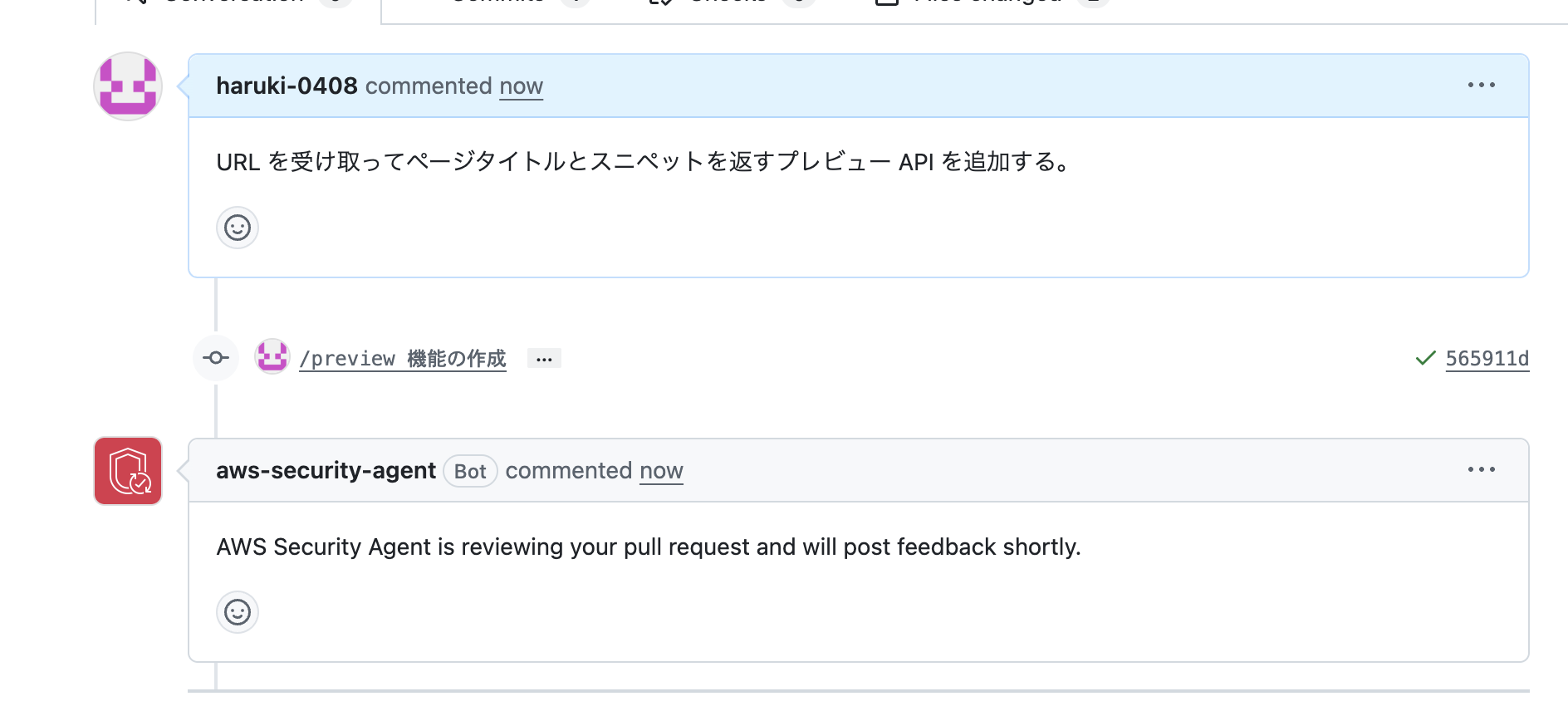Open the options menu on haruki-0408's comment
1568x706 pixels.
[1482, 84]
